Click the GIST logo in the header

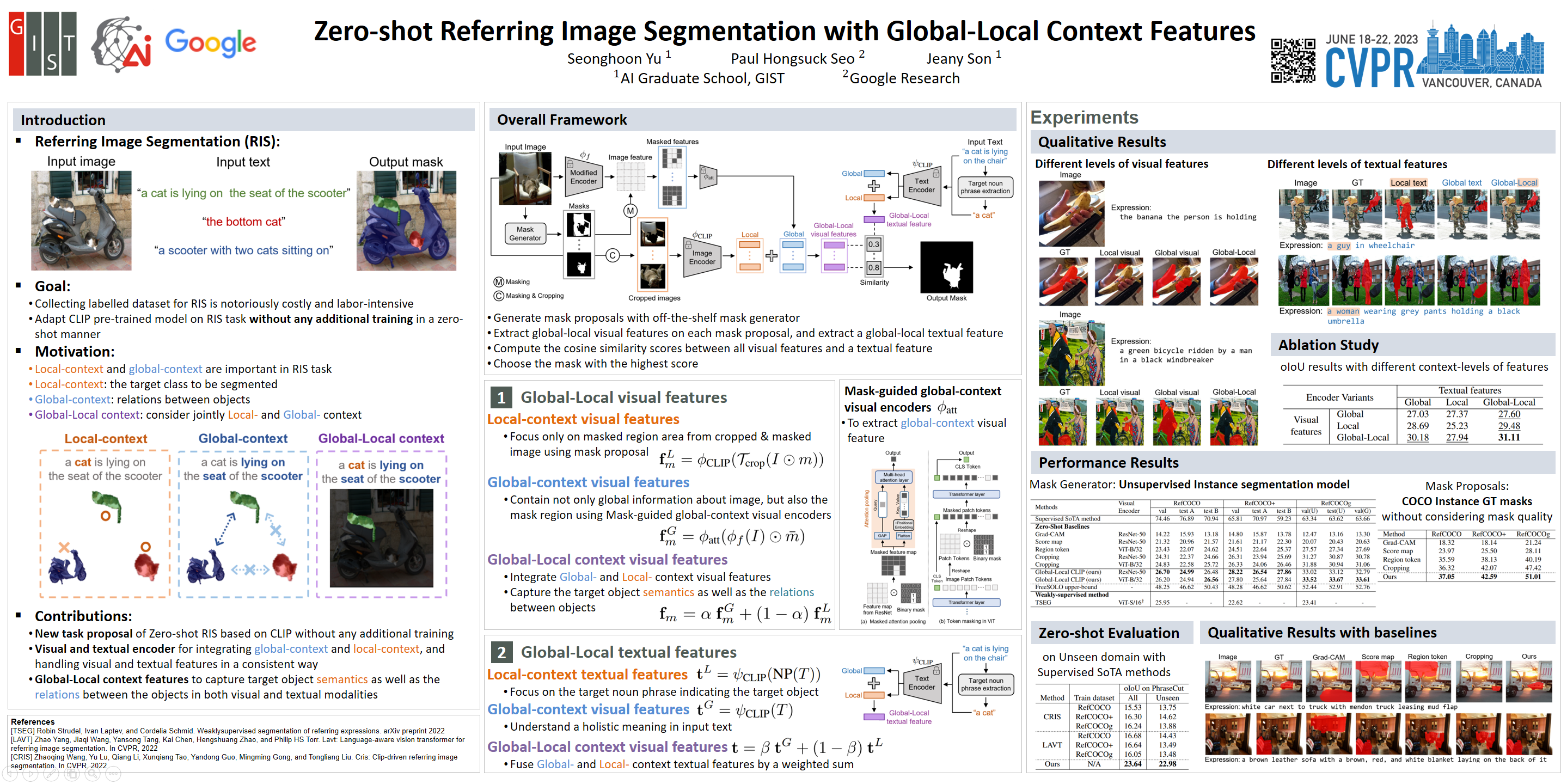[42, 44]
